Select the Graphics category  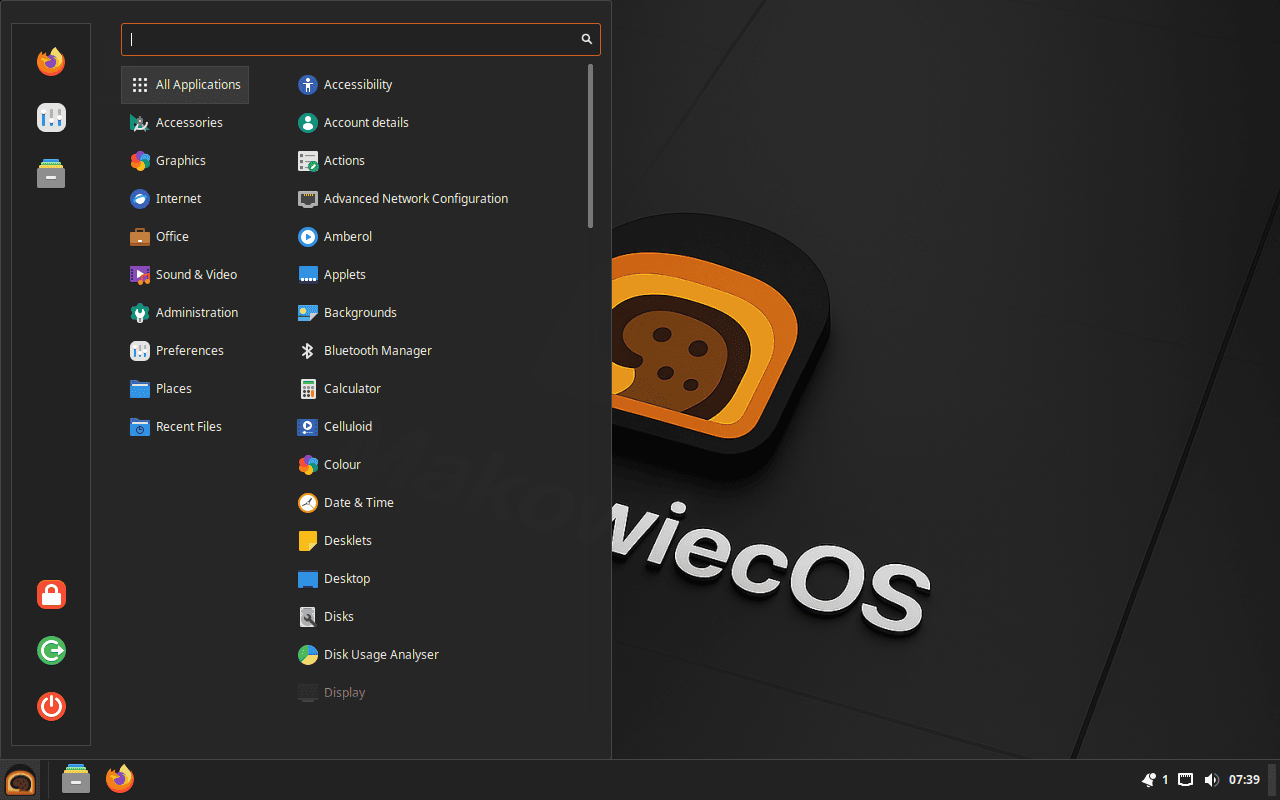click(185, 161)
